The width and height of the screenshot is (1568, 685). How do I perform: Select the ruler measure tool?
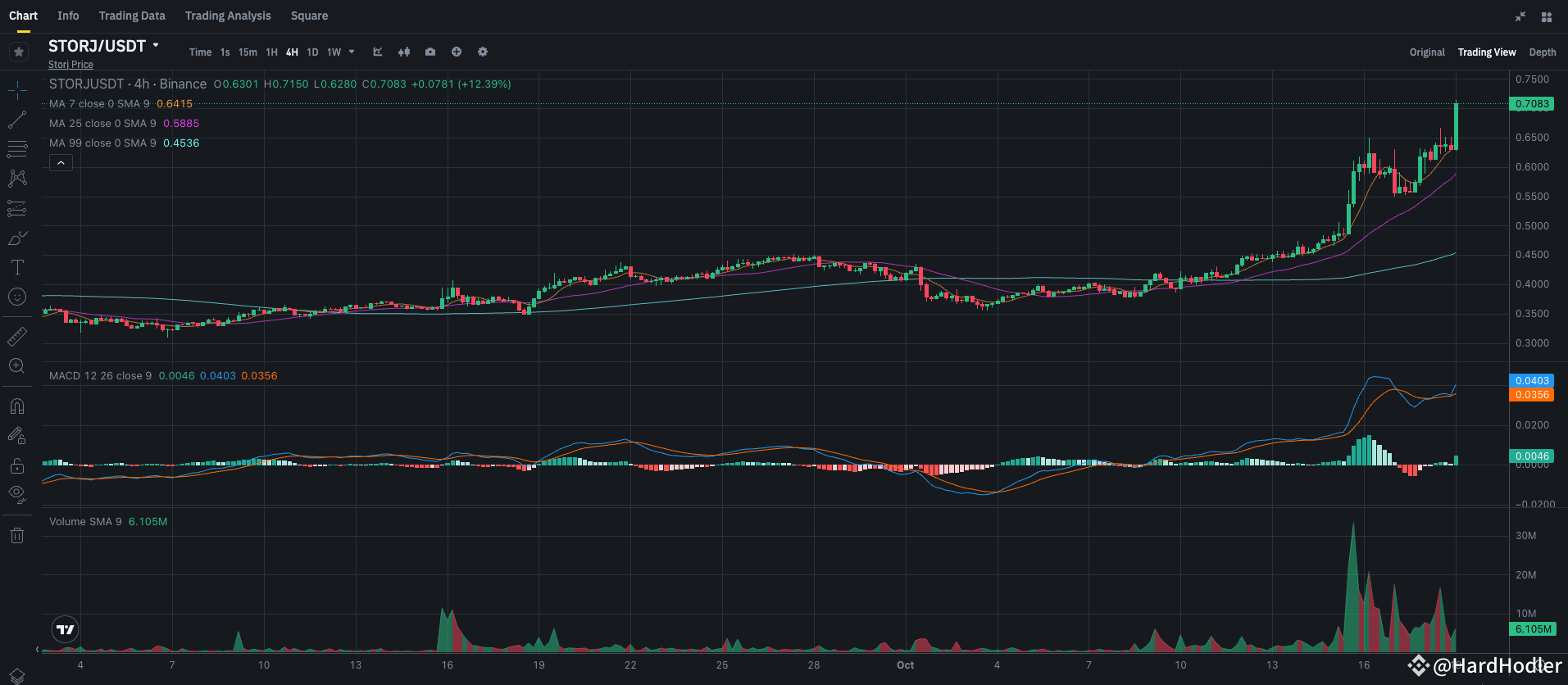17,336
